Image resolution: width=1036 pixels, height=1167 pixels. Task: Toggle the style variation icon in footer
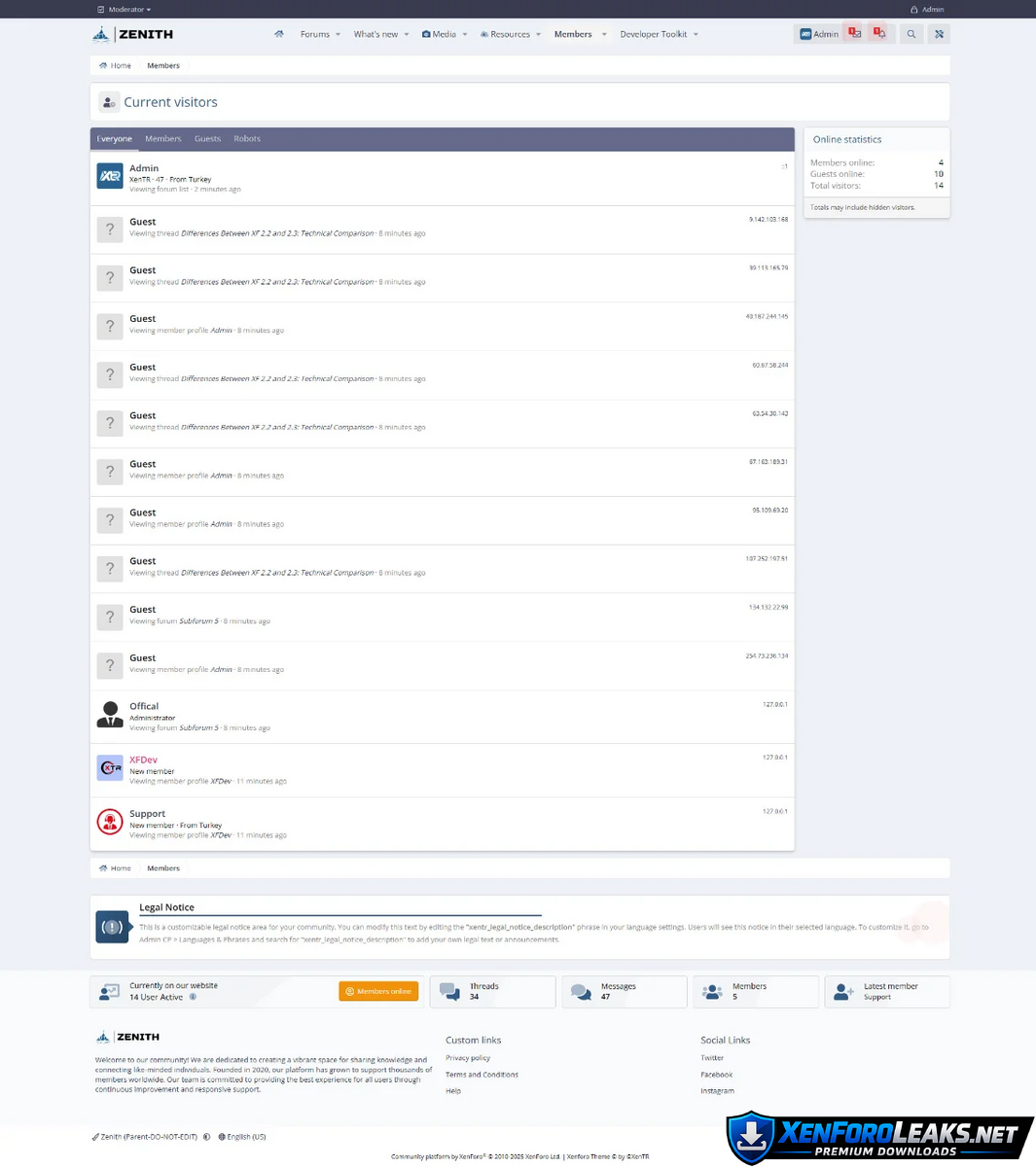(x=206, y=1137)
